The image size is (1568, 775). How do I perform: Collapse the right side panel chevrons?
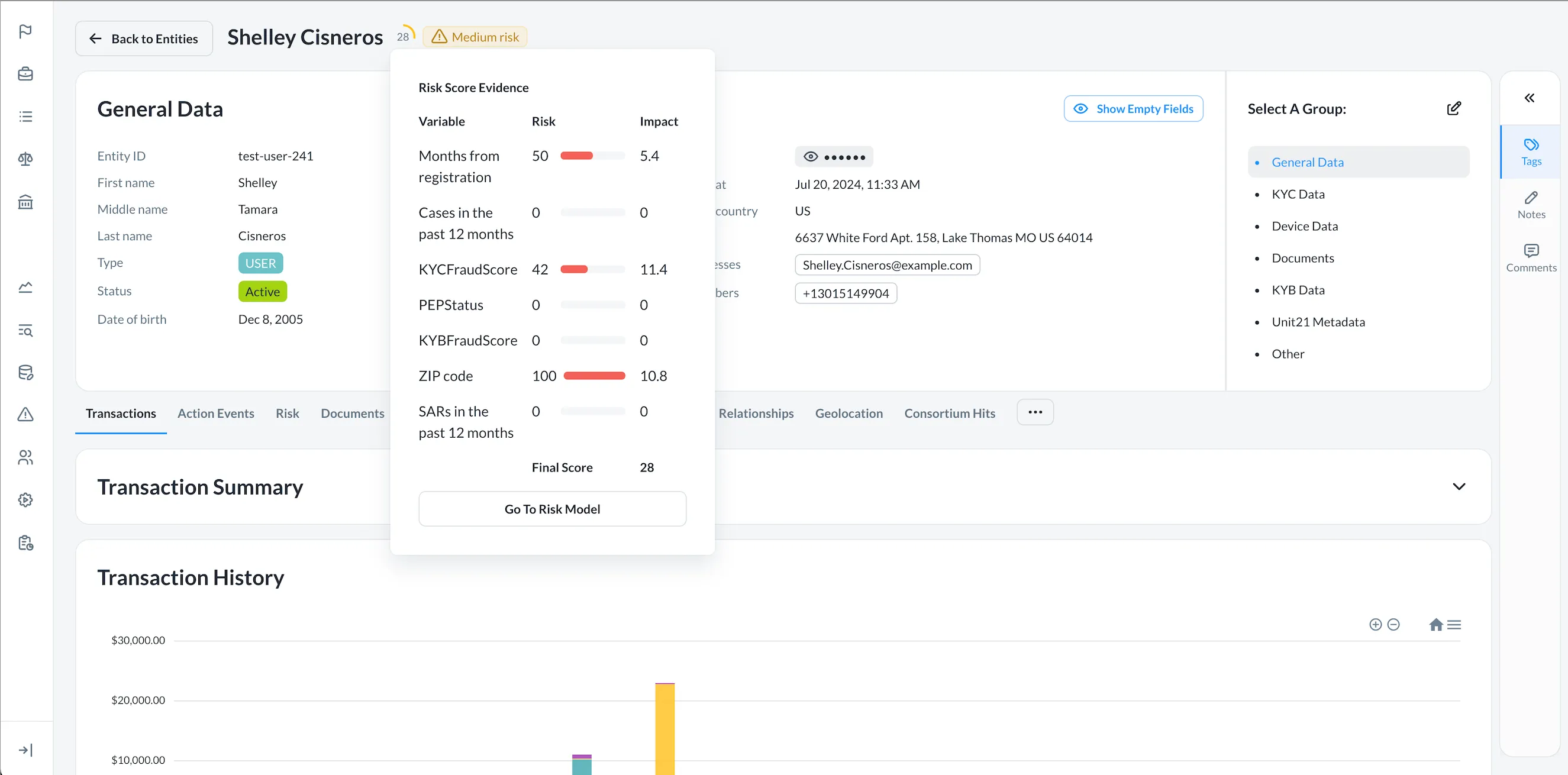pos(1529,98)
